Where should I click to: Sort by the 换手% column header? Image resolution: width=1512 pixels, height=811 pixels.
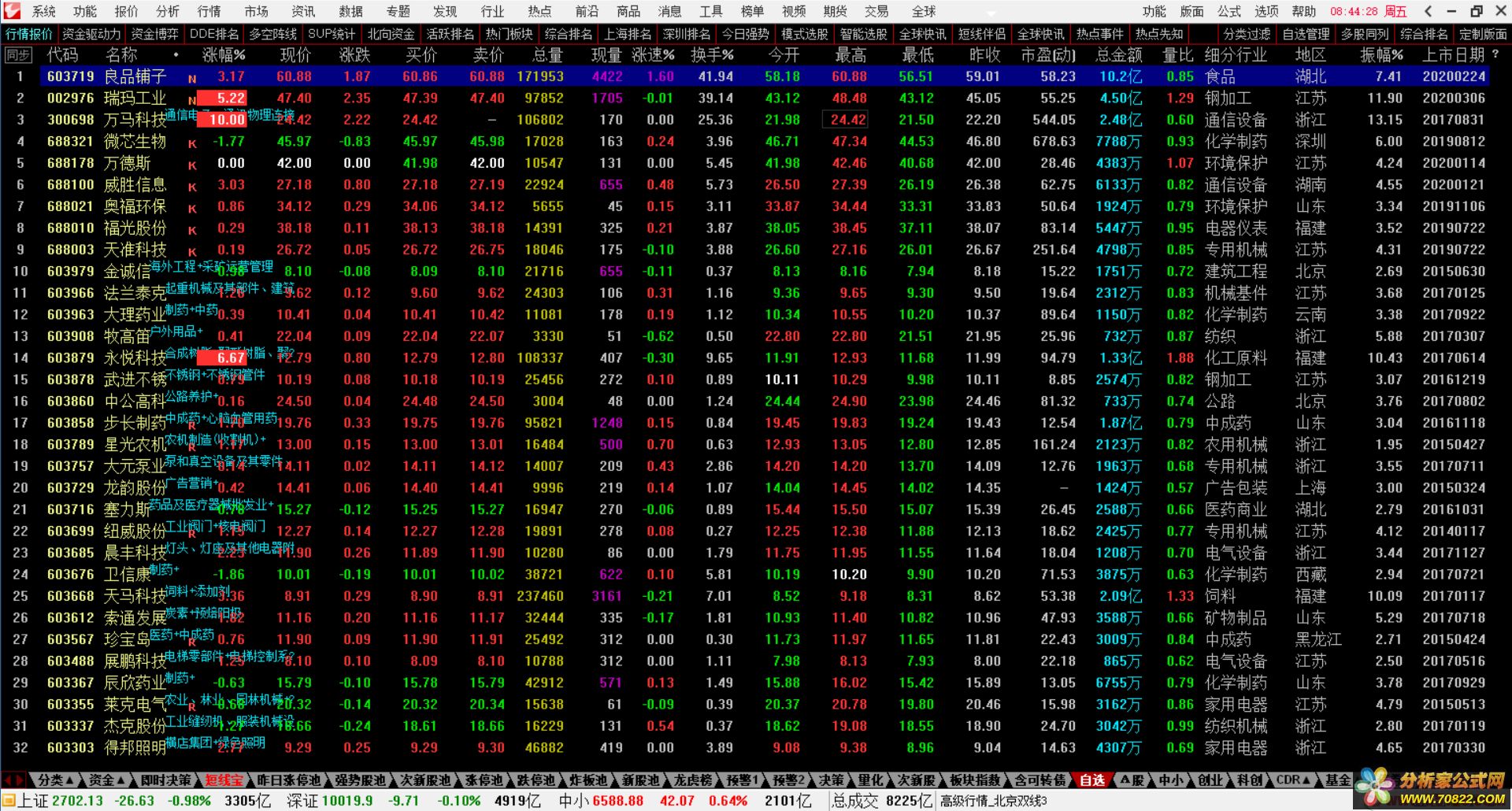pos(712,55)
